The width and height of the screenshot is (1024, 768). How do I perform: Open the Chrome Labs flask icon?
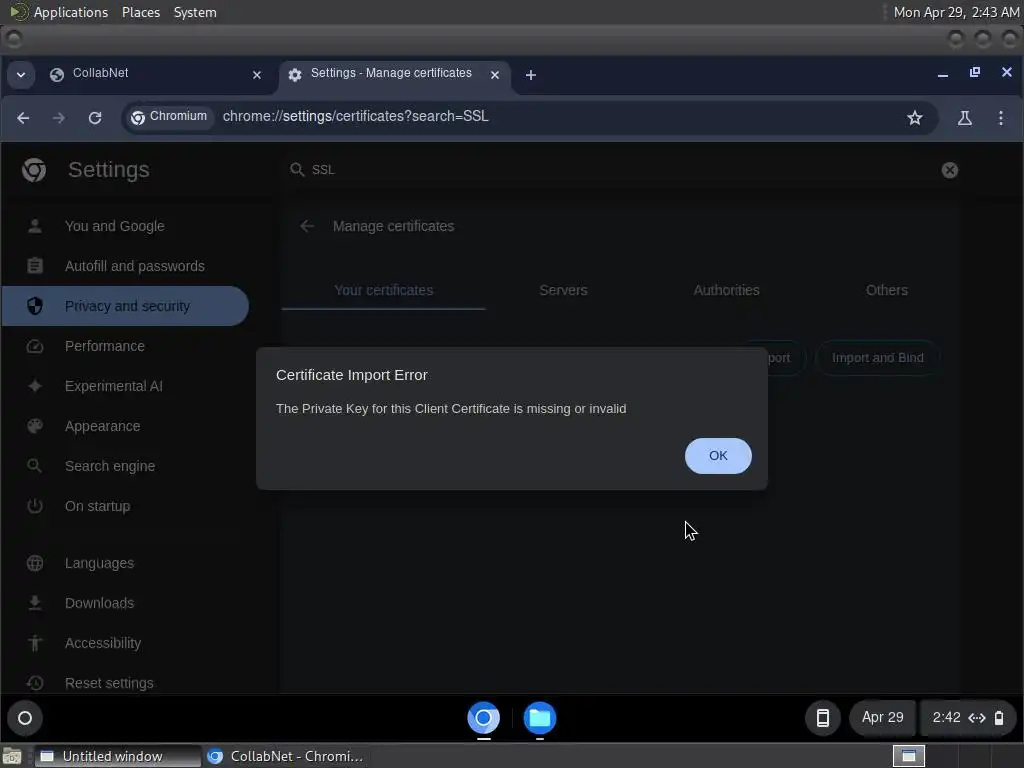click(965, 118)
